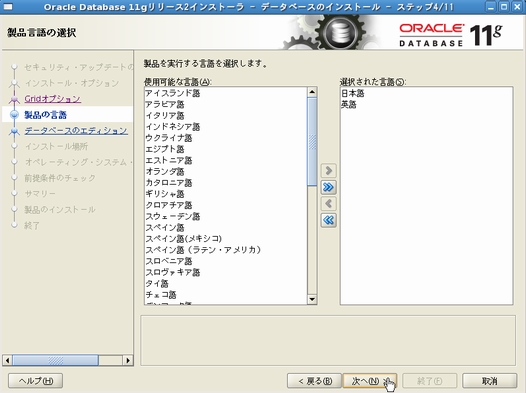
Task: Click the language list scroll-up arrow
Action: coord(312,92)
